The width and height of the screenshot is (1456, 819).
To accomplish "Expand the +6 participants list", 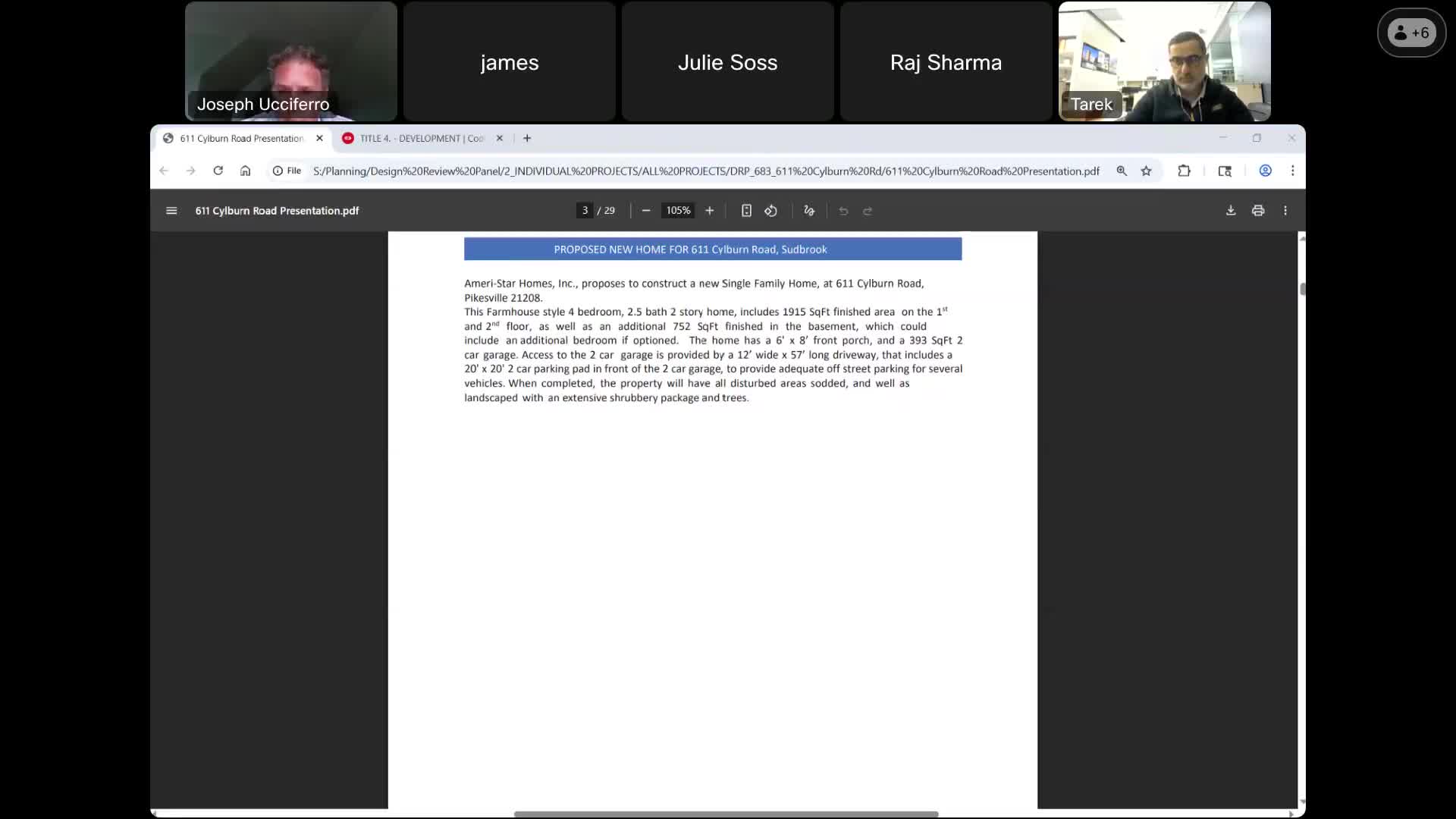I will (1411, 33).
